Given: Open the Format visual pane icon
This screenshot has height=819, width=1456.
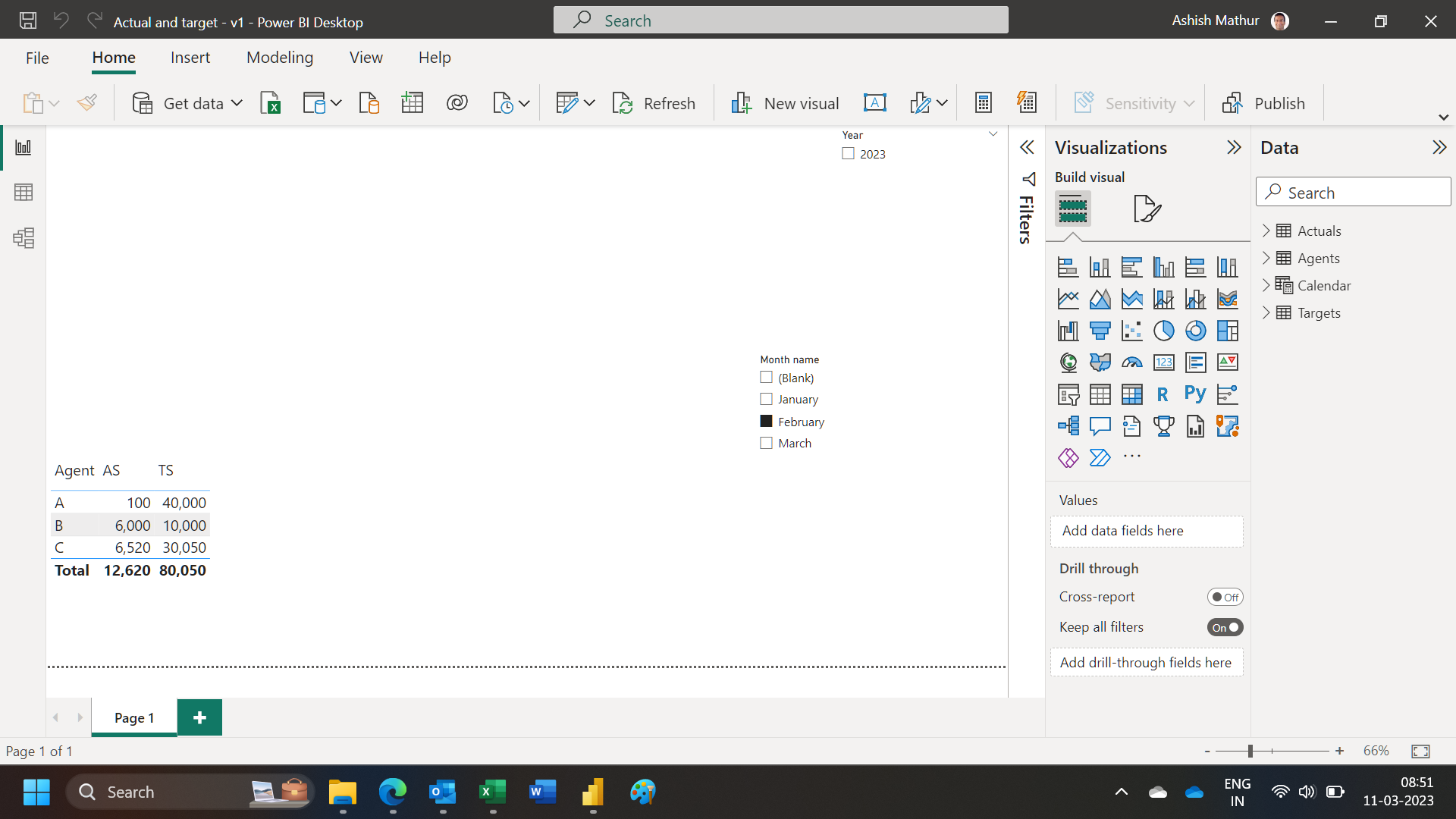Looking at the screenshot, I should (x=1147, y=209).
